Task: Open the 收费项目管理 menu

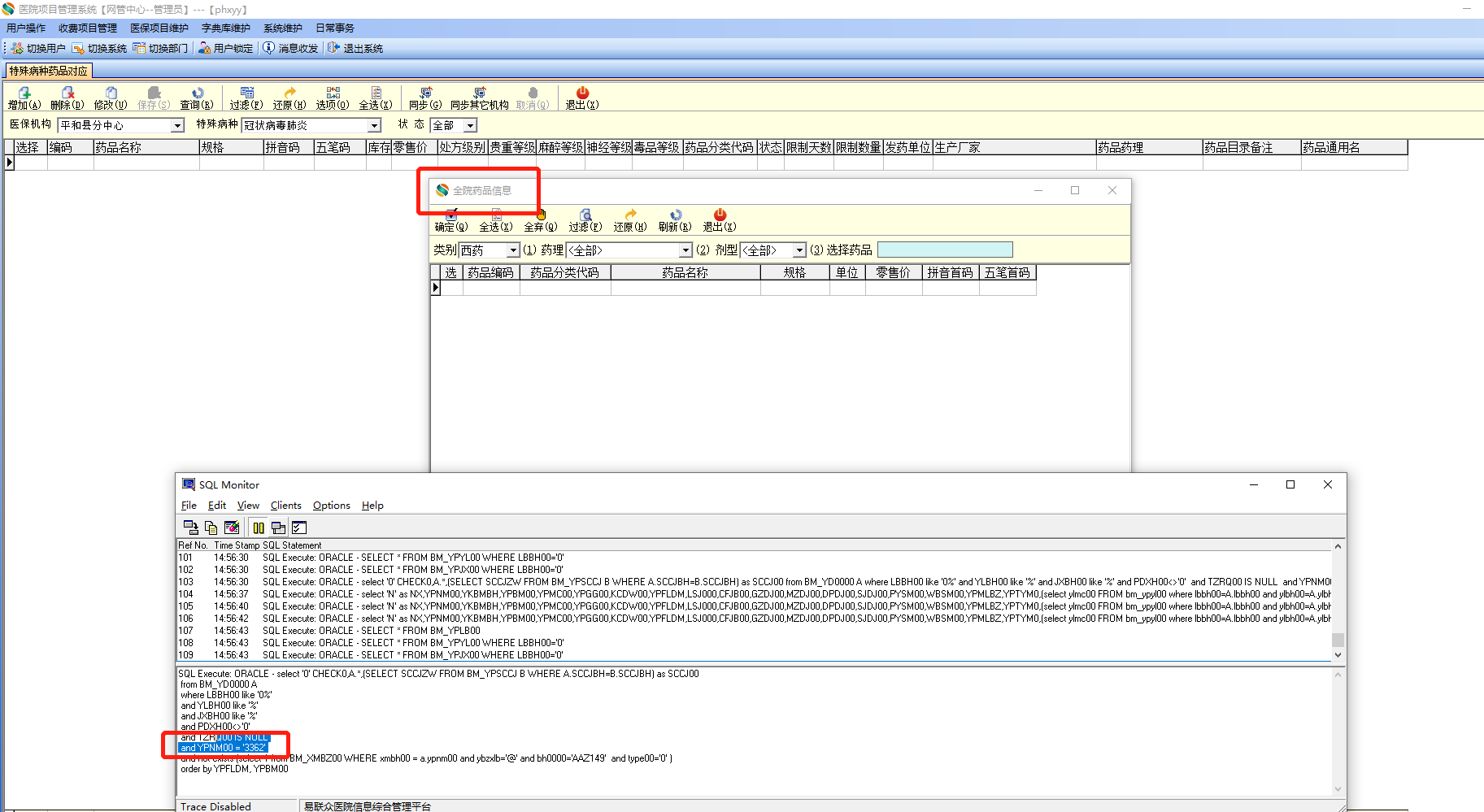Action: point(88,28)
